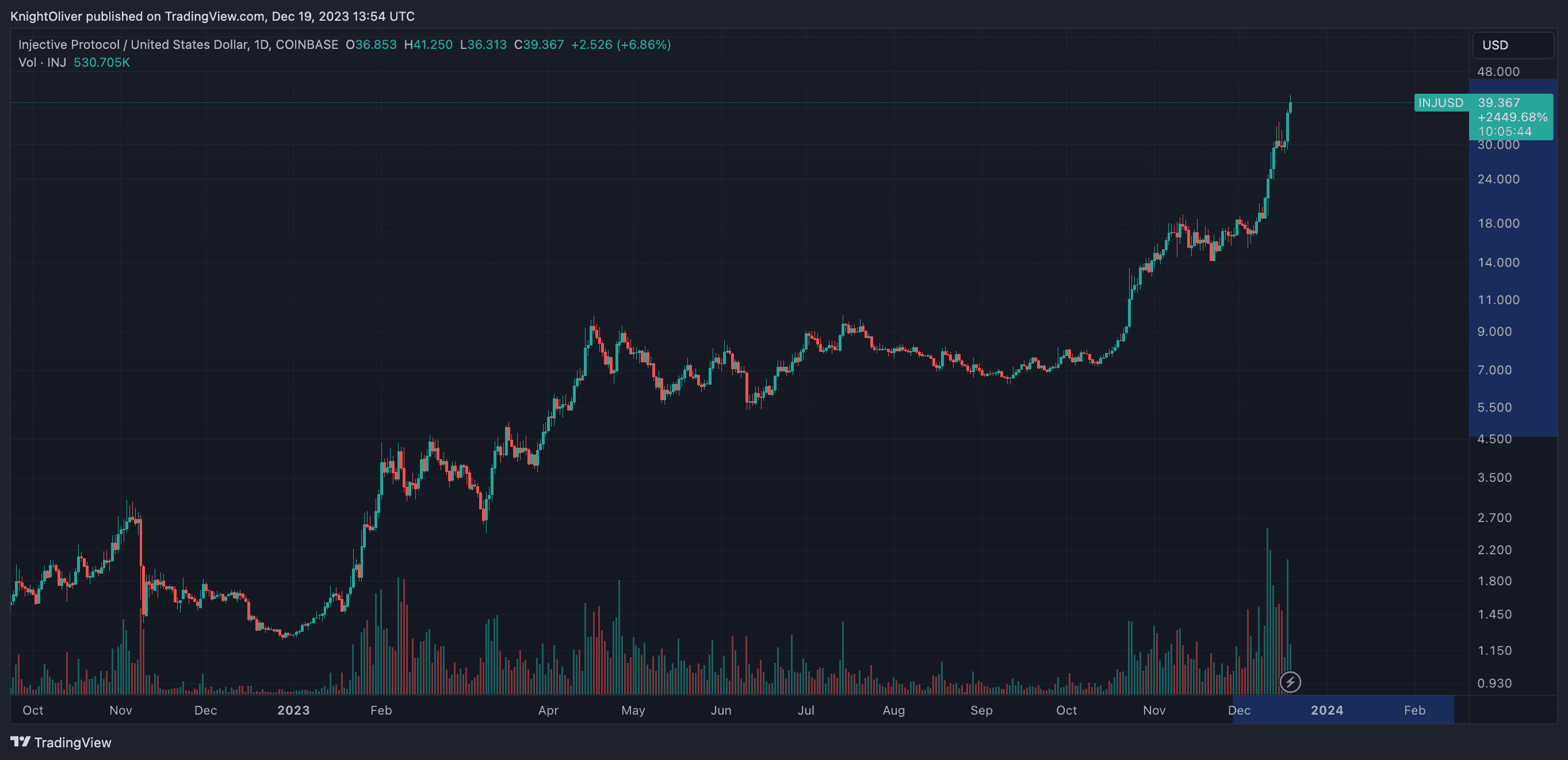Click the 0.930 price axis label
Viewport: 1568px width, 760px height.
click(1494, 684)
